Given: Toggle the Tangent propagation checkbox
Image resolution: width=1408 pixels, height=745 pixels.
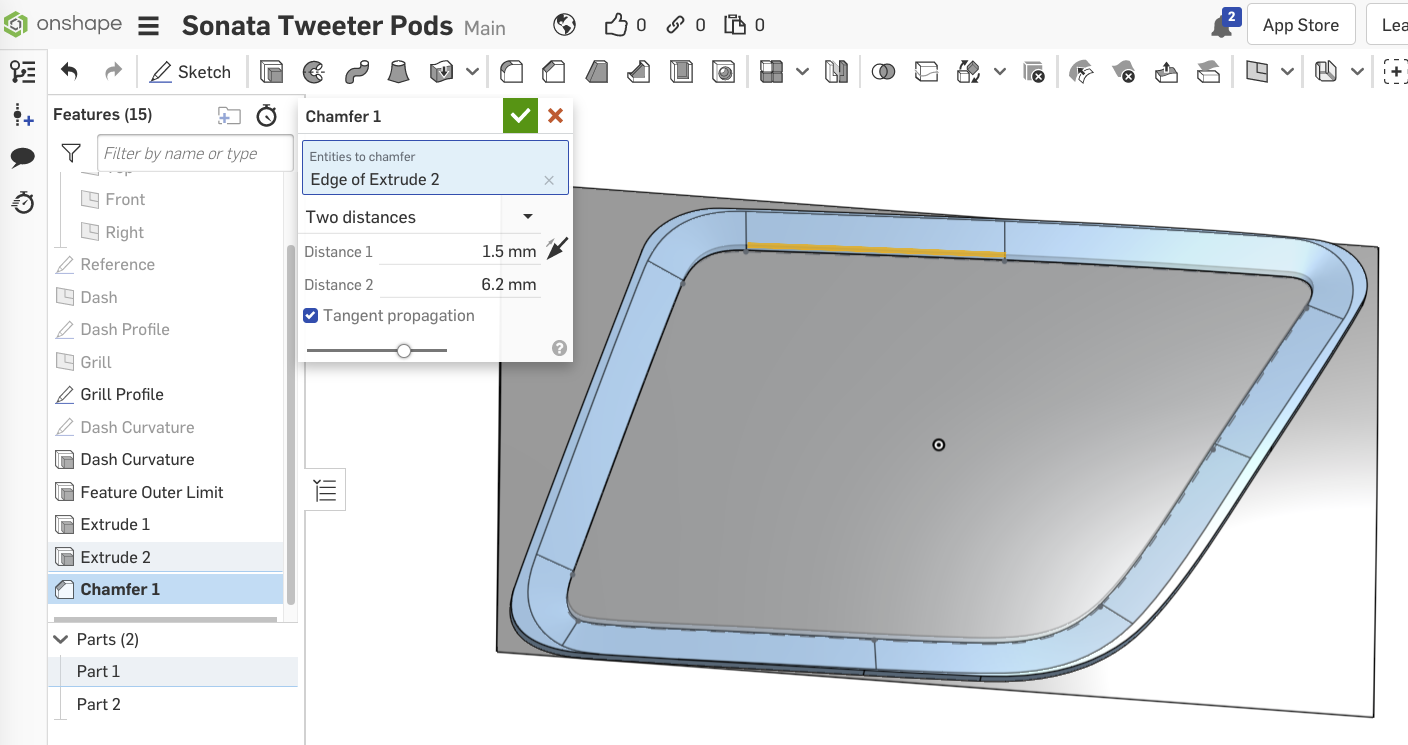Looking at the screenshot, I should [311, 315].
